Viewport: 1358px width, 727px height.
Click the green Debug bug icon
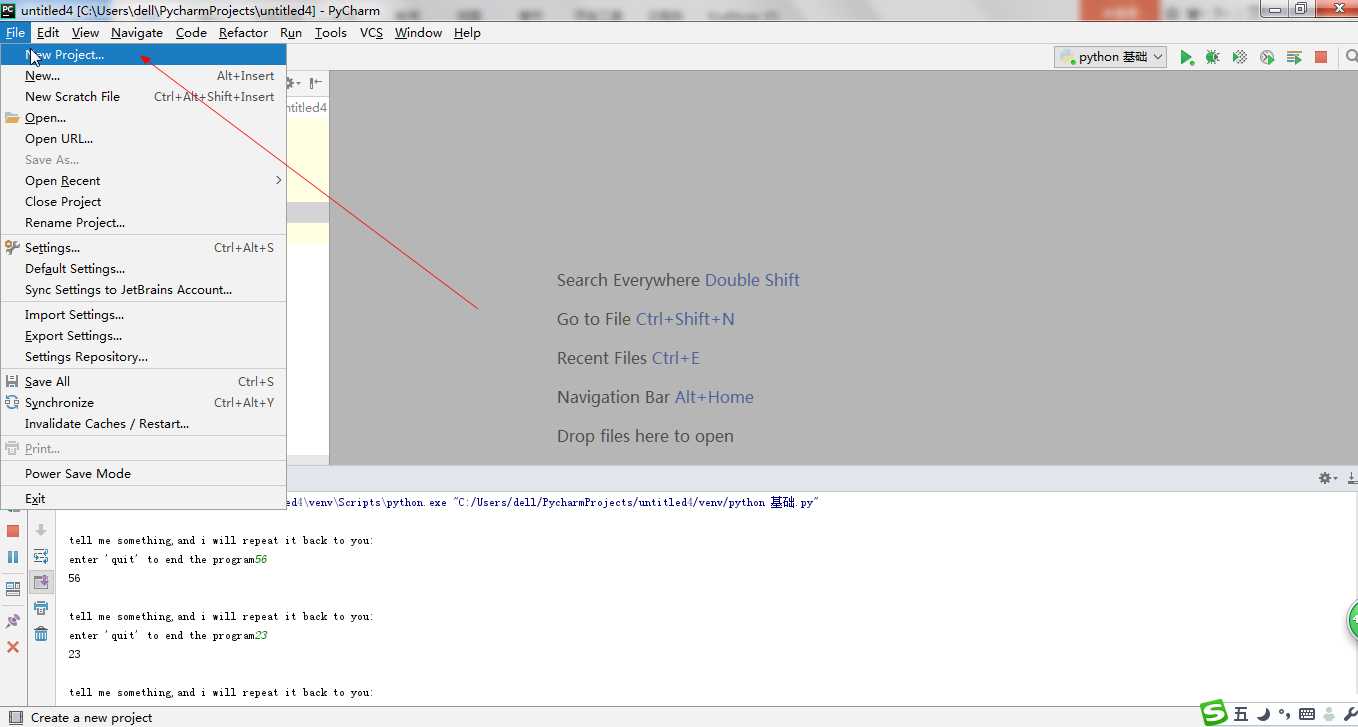tap(1212, 57)
